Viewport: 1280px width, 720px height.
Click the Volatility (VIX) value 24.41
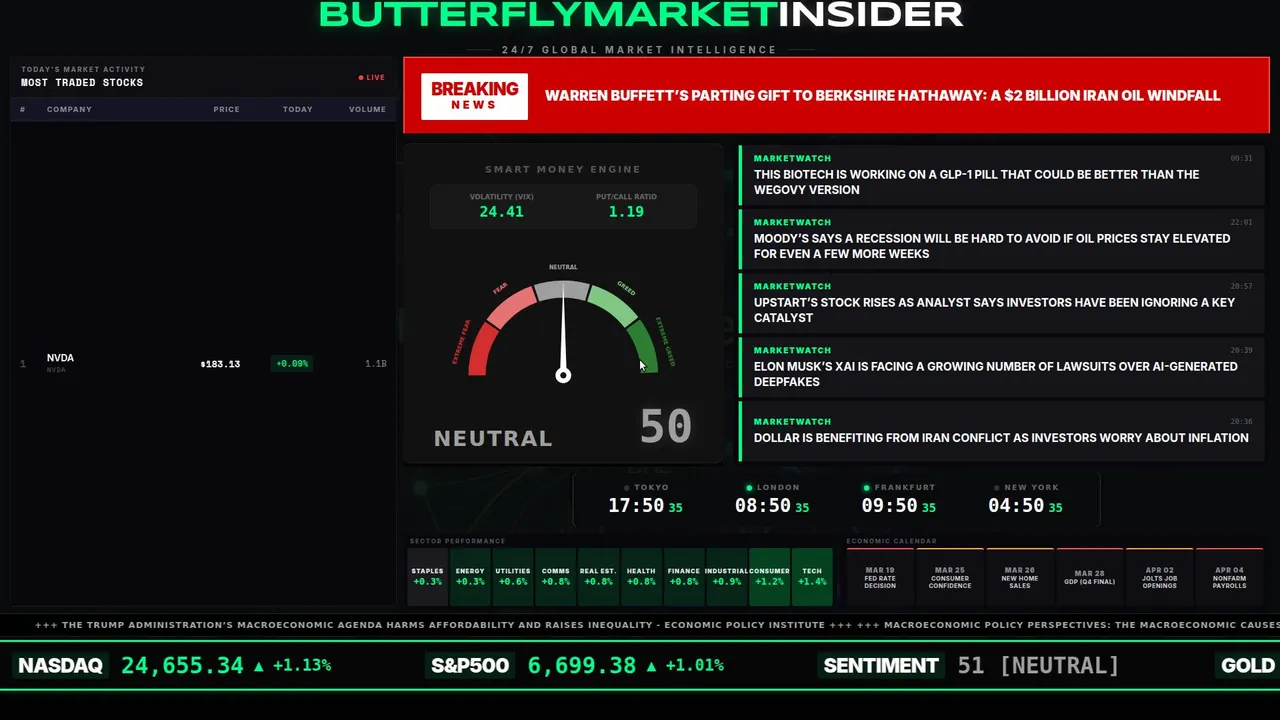point(501,211)
